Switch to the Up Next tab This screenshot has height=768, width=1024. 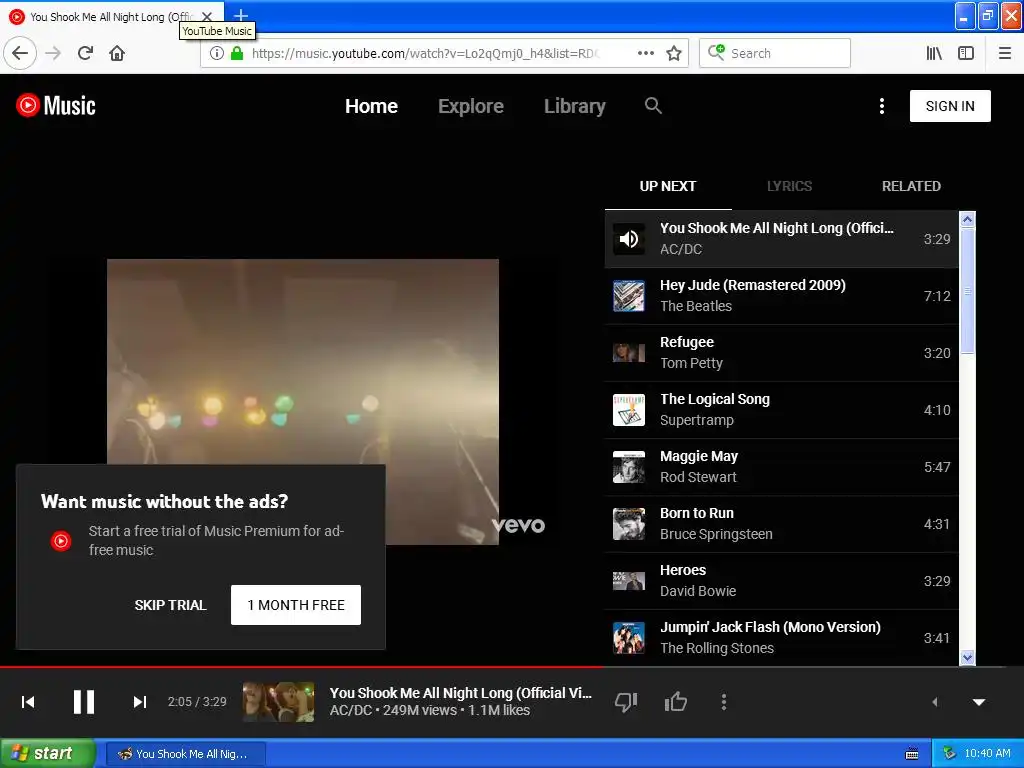(668, 186)
